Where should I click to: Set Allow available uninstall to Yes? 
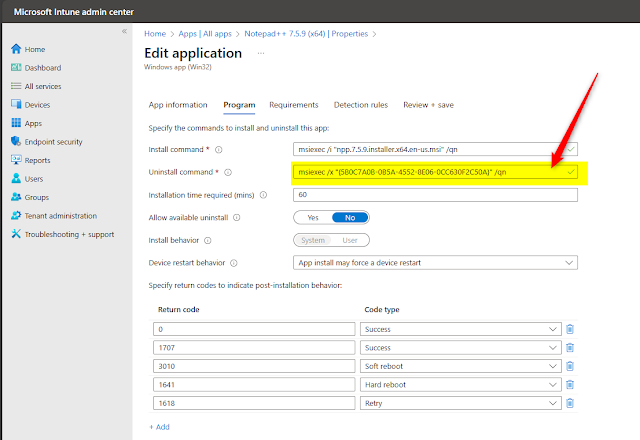313,218
